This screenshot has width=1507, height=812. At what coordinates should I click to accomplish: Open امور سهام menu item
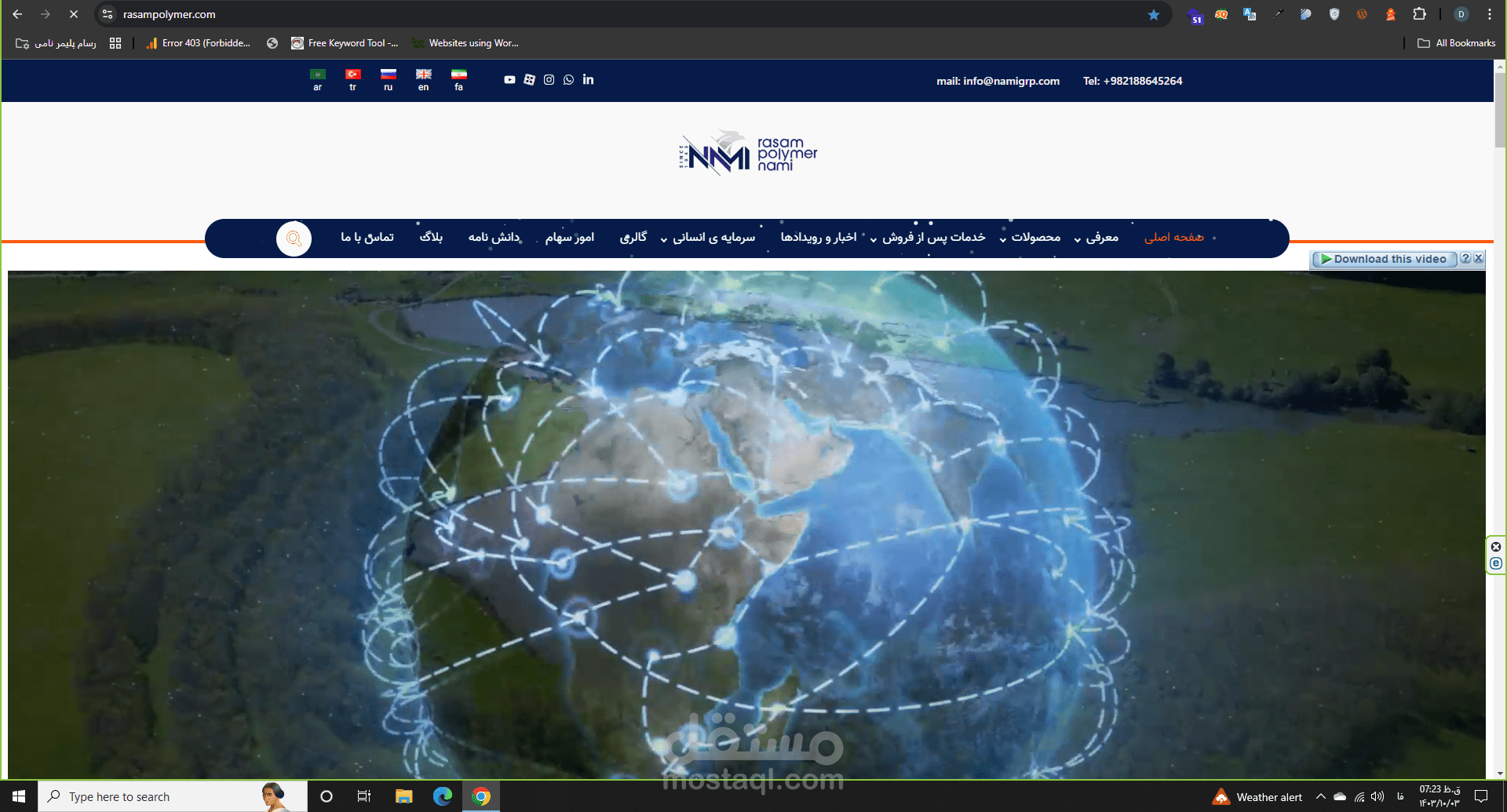[x=570, y=238]
